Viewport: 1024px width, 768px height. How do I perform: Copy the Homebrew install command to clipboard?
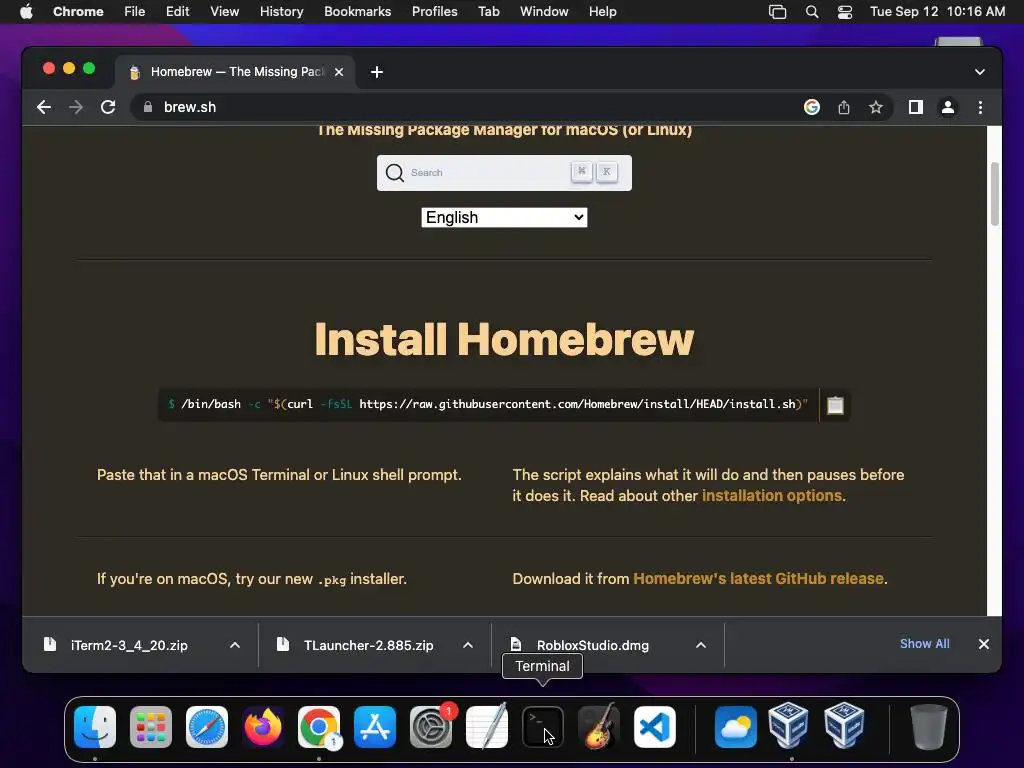pyautogui.click(x=835, y=405)
